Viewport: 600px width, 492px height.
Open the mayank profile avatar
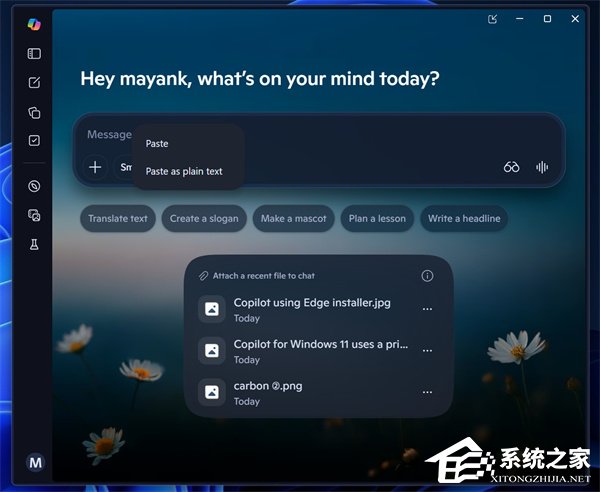click(35, 463)
